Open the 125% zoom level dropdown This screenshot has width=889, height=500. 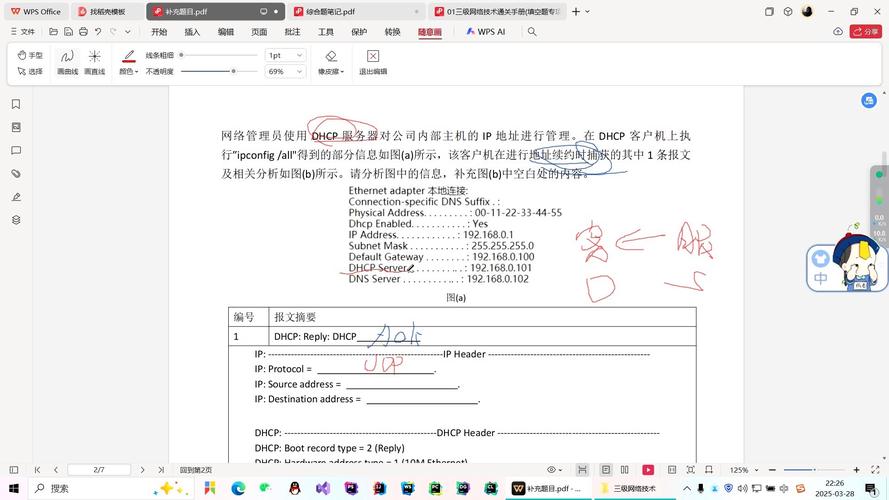(x=743, y=470)
